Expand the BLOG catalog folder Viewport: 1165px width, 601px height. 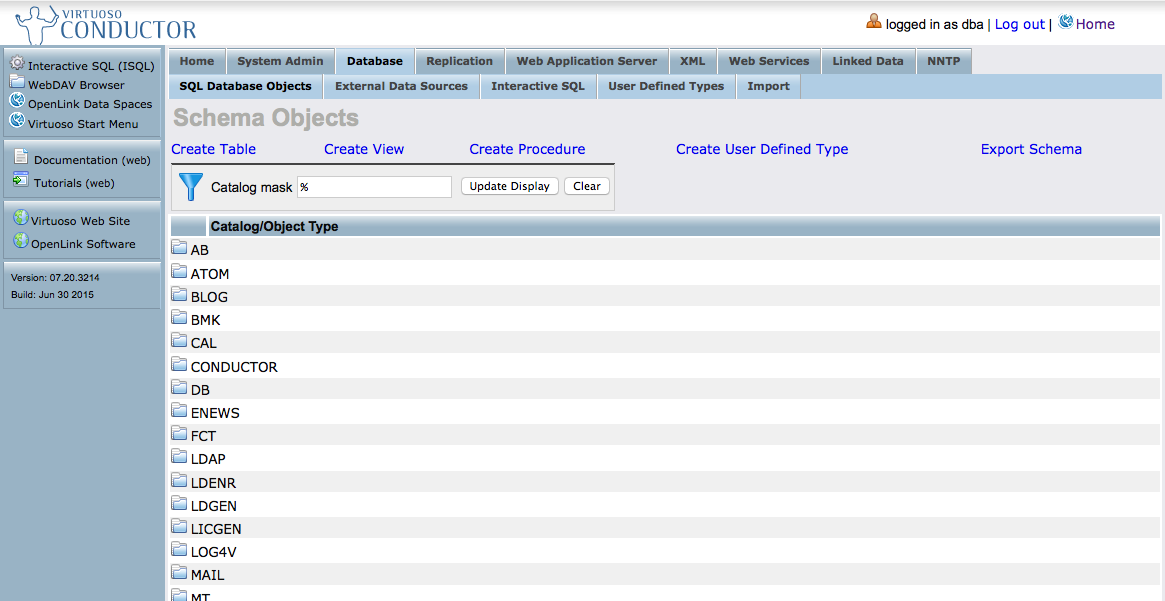180,295
